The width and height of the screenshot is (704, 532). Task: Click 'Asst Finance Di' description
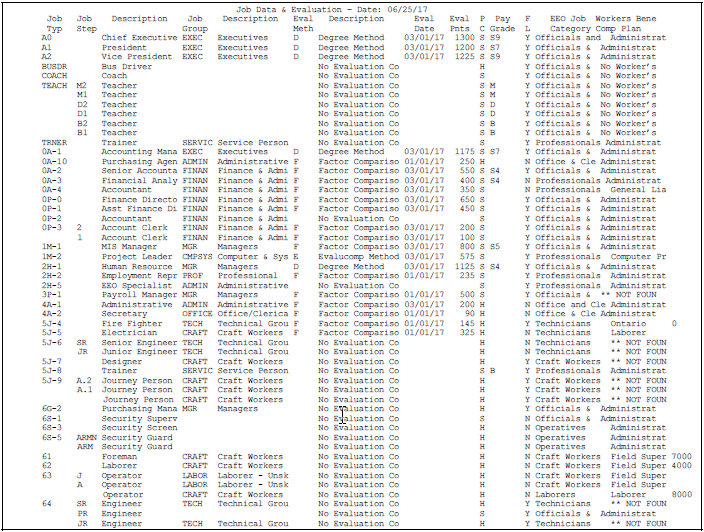tap(140, 209)
